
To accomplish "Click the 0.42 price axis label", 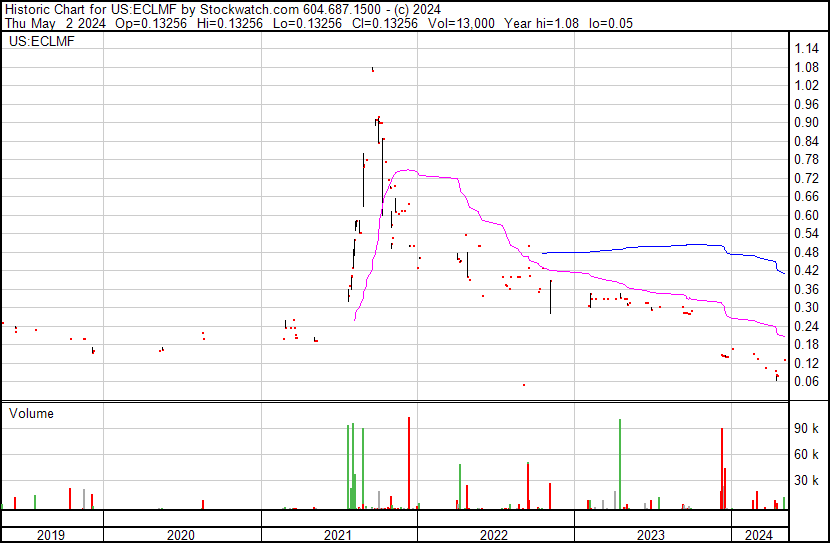I will [x=807, y=271].
